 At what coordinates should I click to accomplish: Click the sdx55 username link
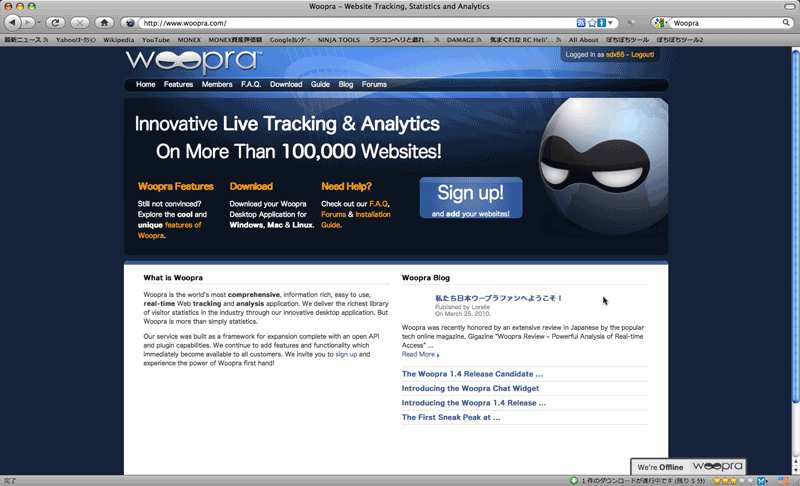pyautogui.click(x=615, y=55)
